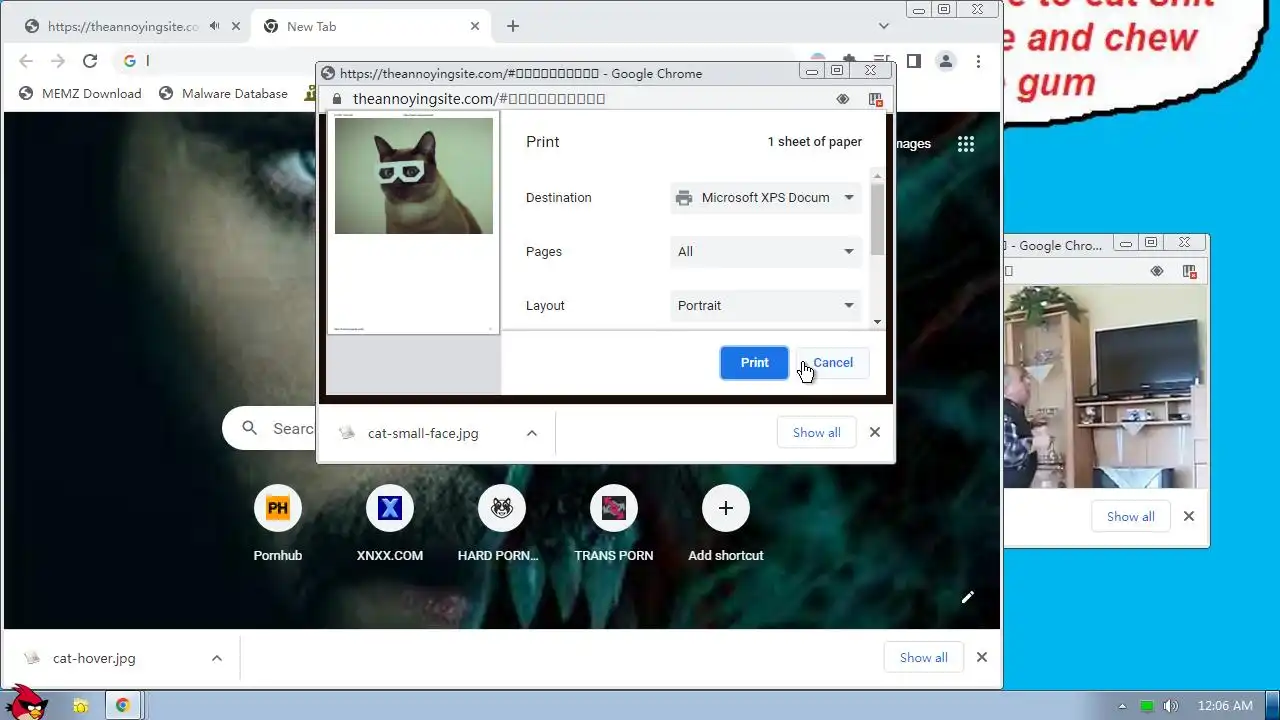Open the HARD PORN shortcut tile
The height and width of the screenshot is (720, 1280).
coord(502,522)
